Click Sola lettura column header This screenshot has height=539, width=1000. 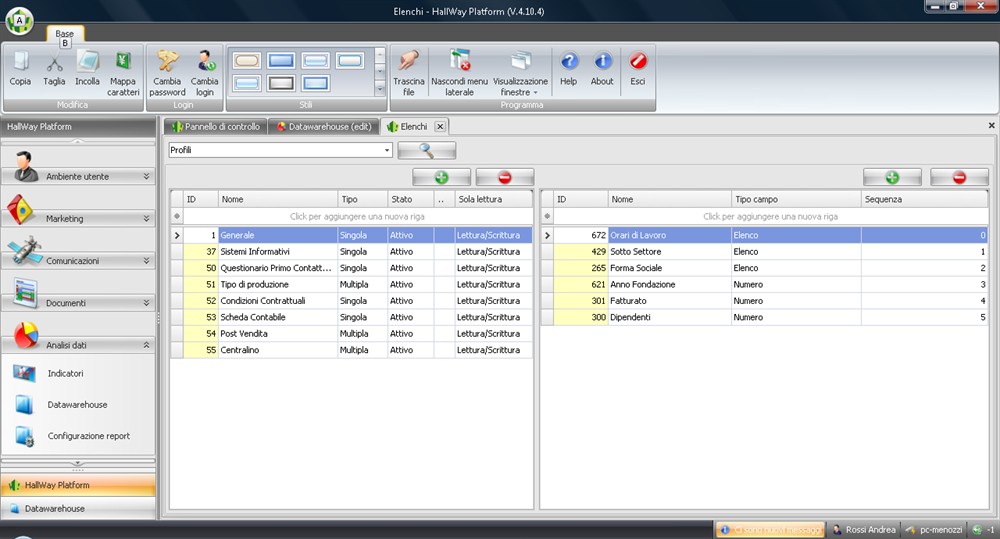tap(493, 199)
